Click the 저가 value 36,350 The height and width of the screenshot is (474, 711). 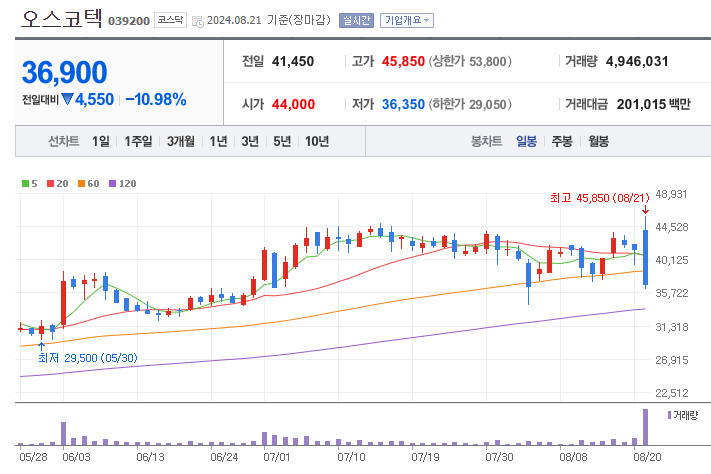click(403, 104)
